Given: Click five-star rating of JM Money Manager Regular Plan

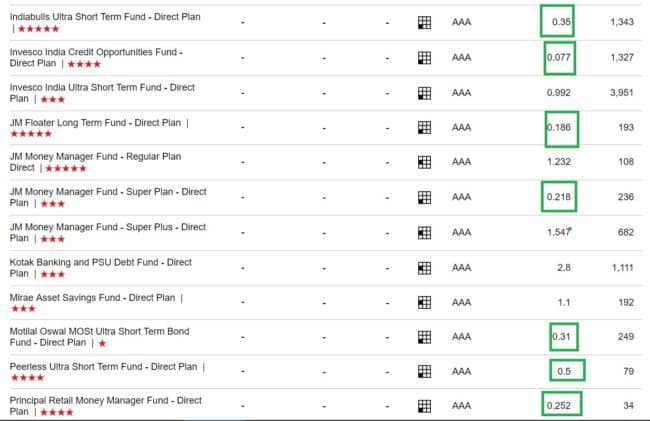Looking at the screenshot, I should [x=66, y=169].
